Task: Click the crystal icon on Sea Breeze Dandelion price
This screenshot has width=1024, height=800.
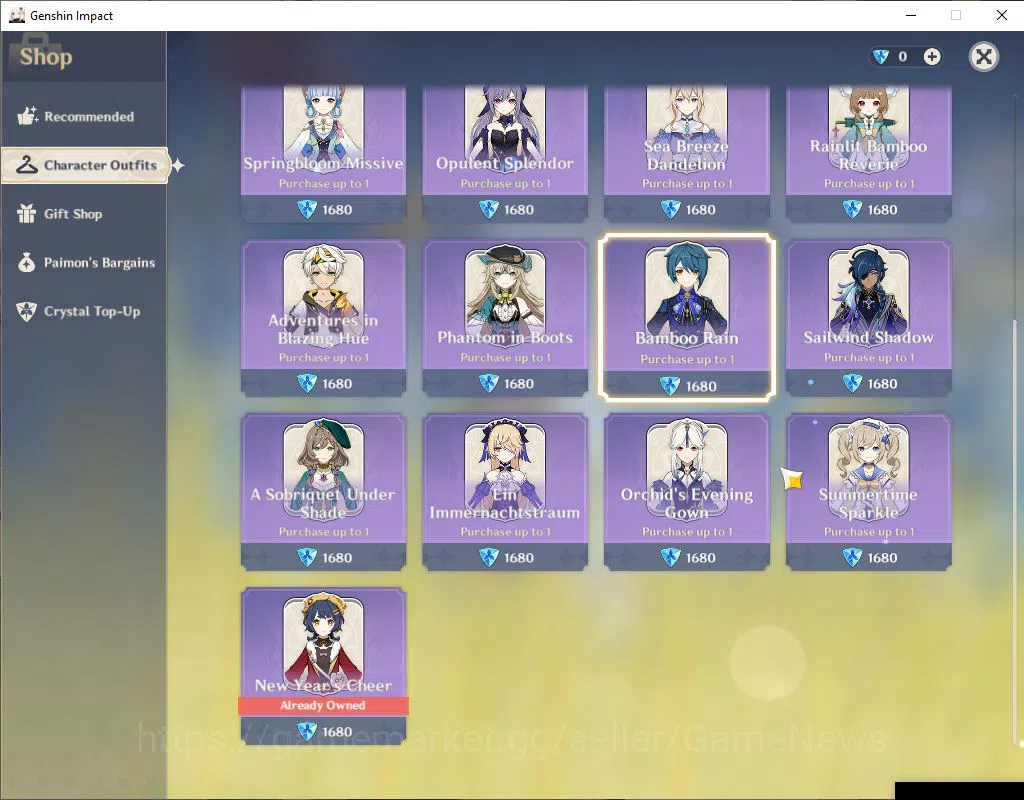Action: pyautogui.click(x=670, y=209)
